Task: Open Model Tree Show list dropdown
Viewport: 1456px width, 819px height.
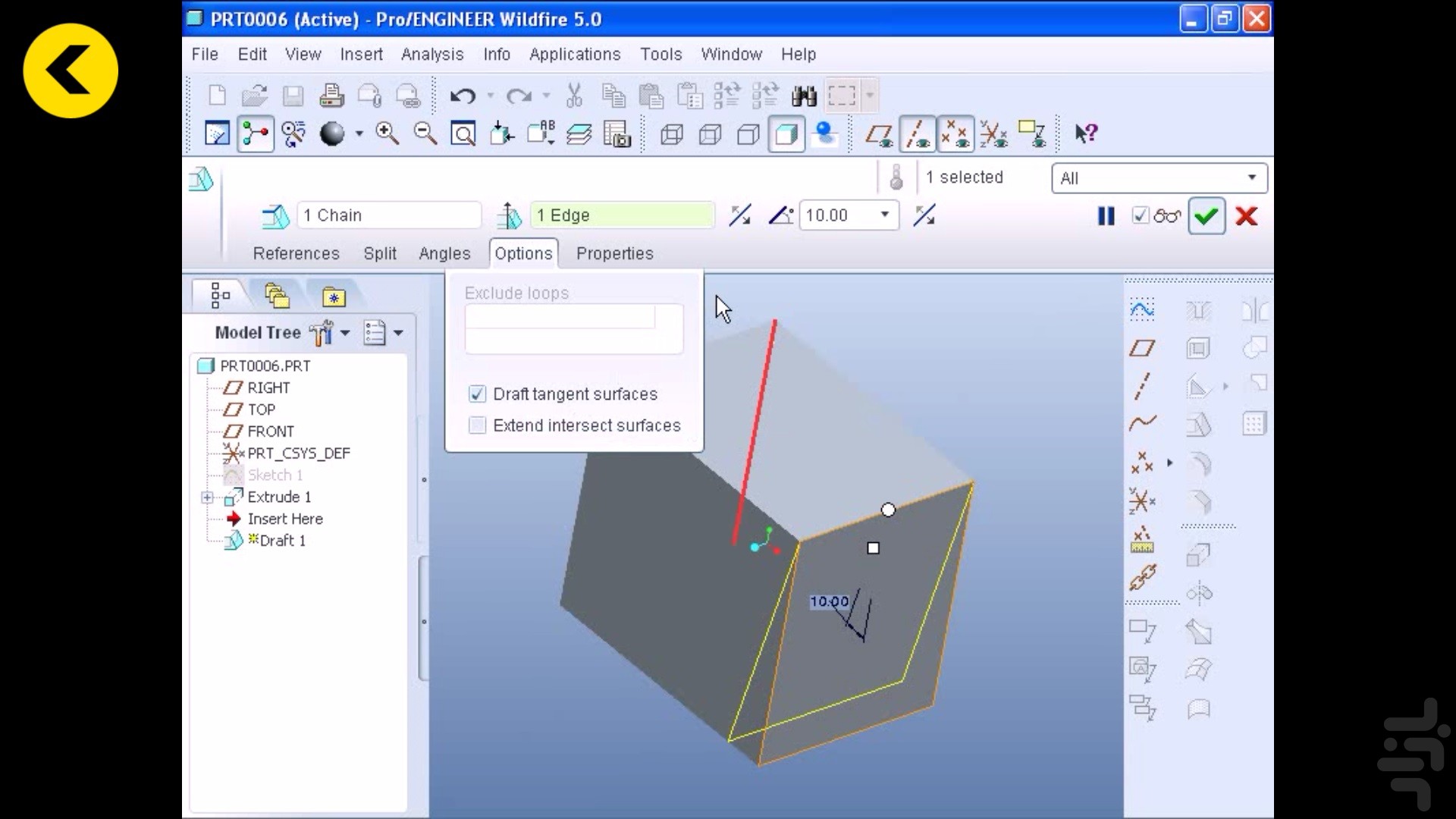Action: click(x=383, y=333)
